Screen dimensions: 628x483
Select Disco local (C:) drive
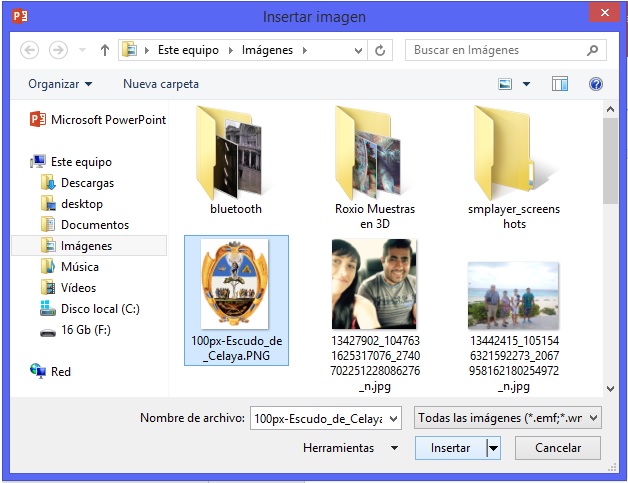pyautogui.click(x=99, y=309)
